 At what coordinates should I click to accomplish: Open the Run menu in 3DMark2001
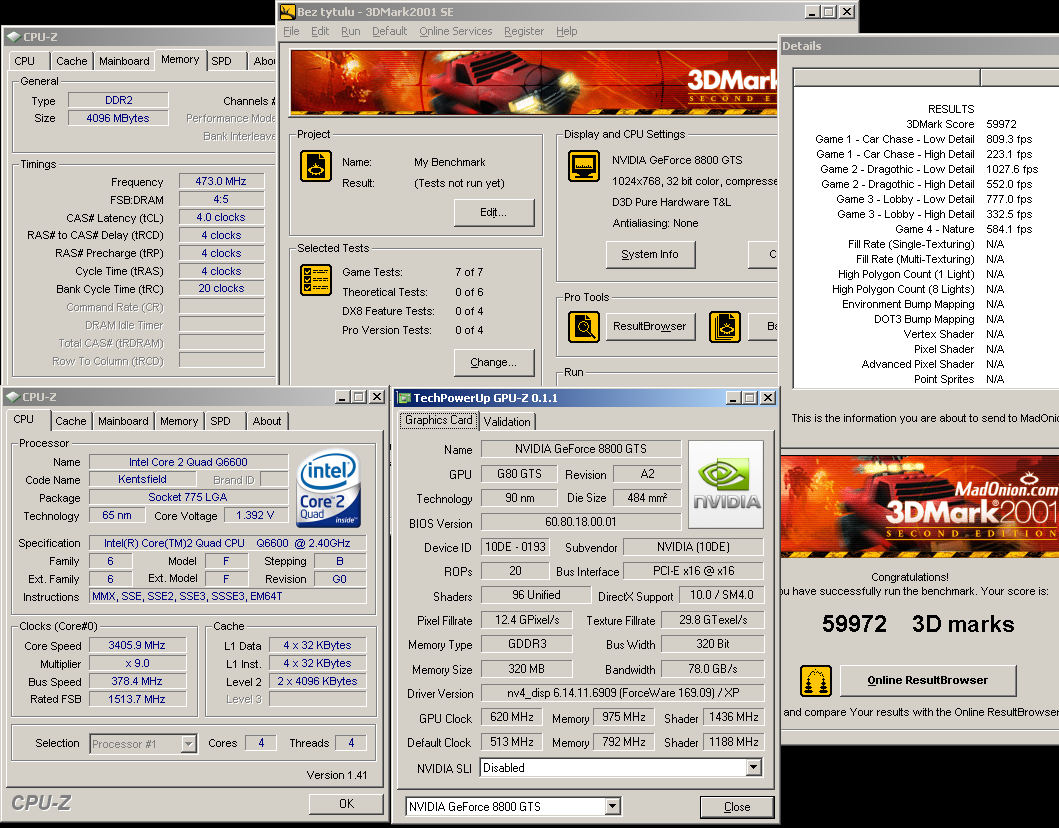click(351, 31)
